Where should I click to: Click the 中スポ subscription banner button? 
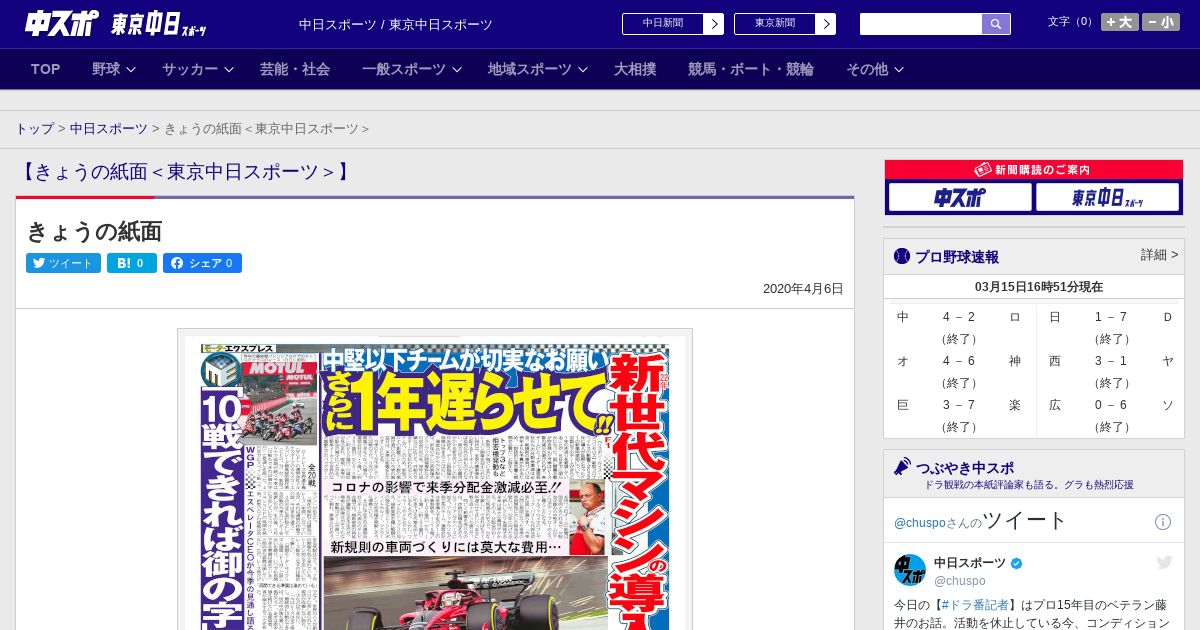pyautogui.click(x=960, y=198)
